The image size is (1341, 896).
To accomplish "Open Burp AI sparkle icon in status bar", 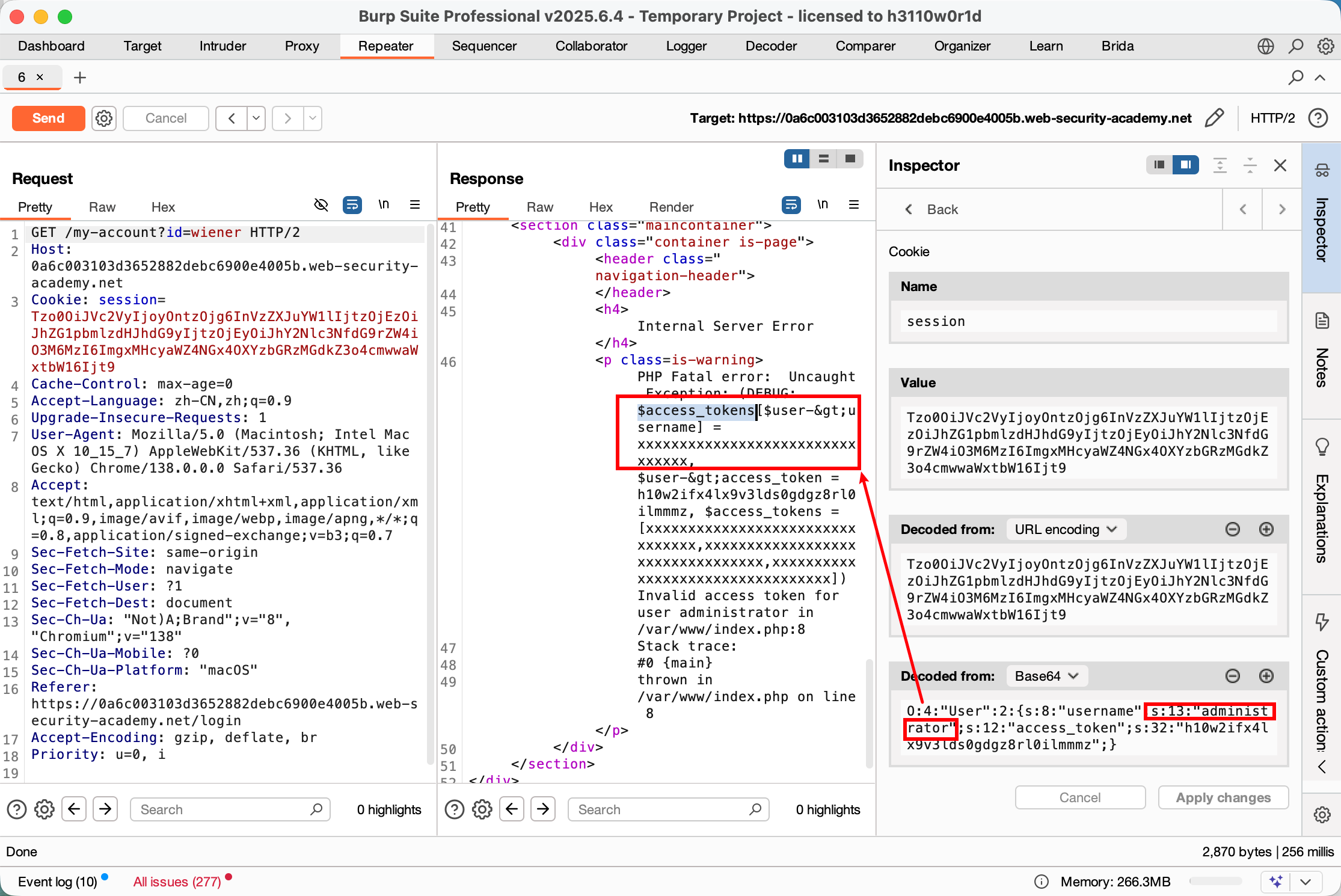I will pos(1275,882).
